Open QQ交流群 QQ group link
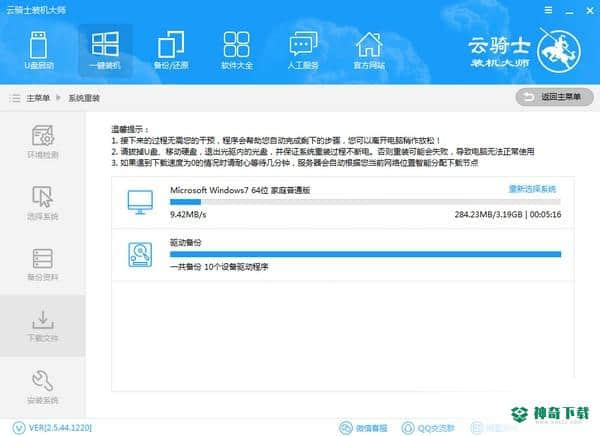Screen dimensions: 600x436 point(428,428)
